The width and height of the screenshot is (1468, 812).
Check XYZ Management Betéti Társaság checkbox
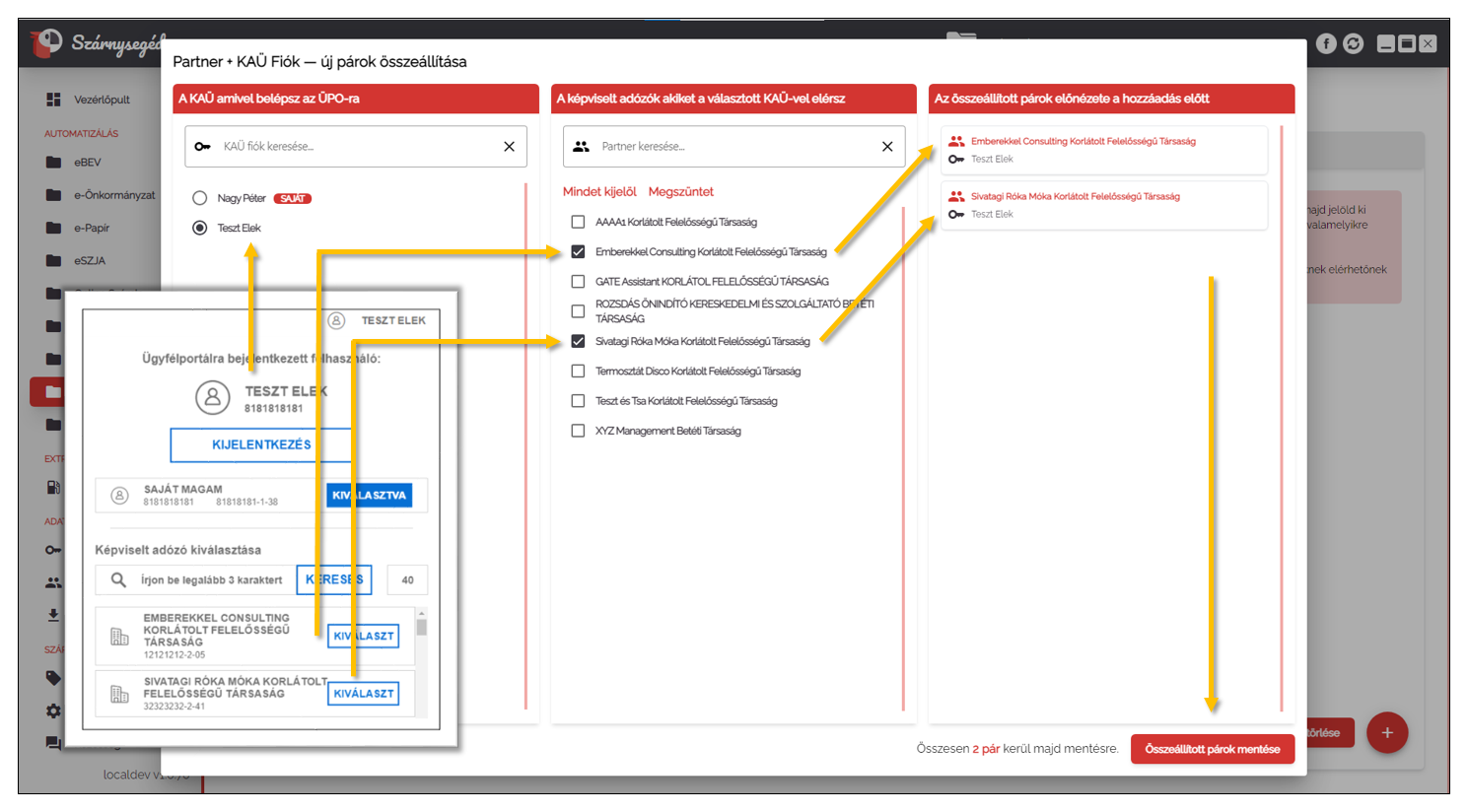(x=579, y=431)
